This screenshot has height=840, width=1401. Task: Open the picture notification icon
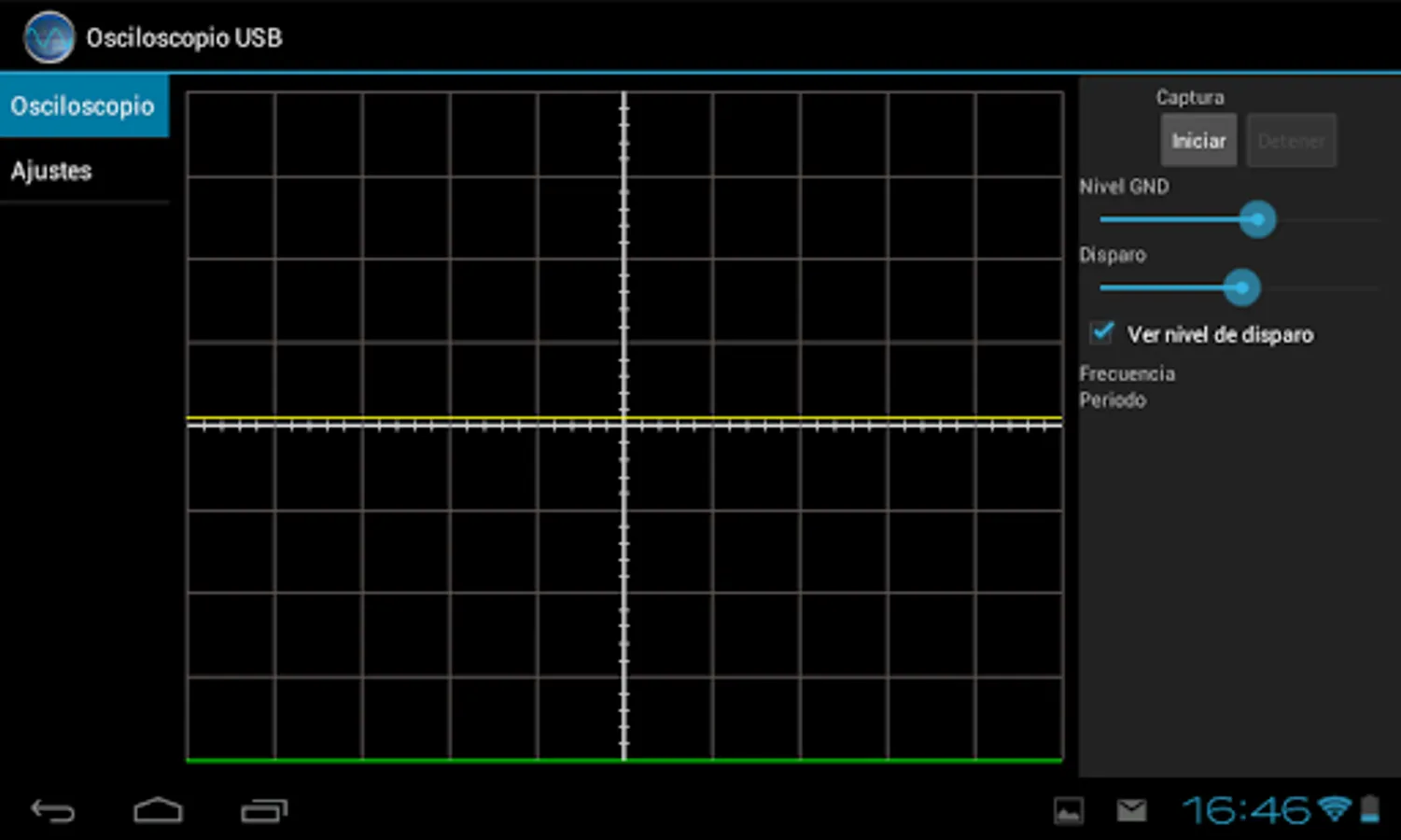1069,810
